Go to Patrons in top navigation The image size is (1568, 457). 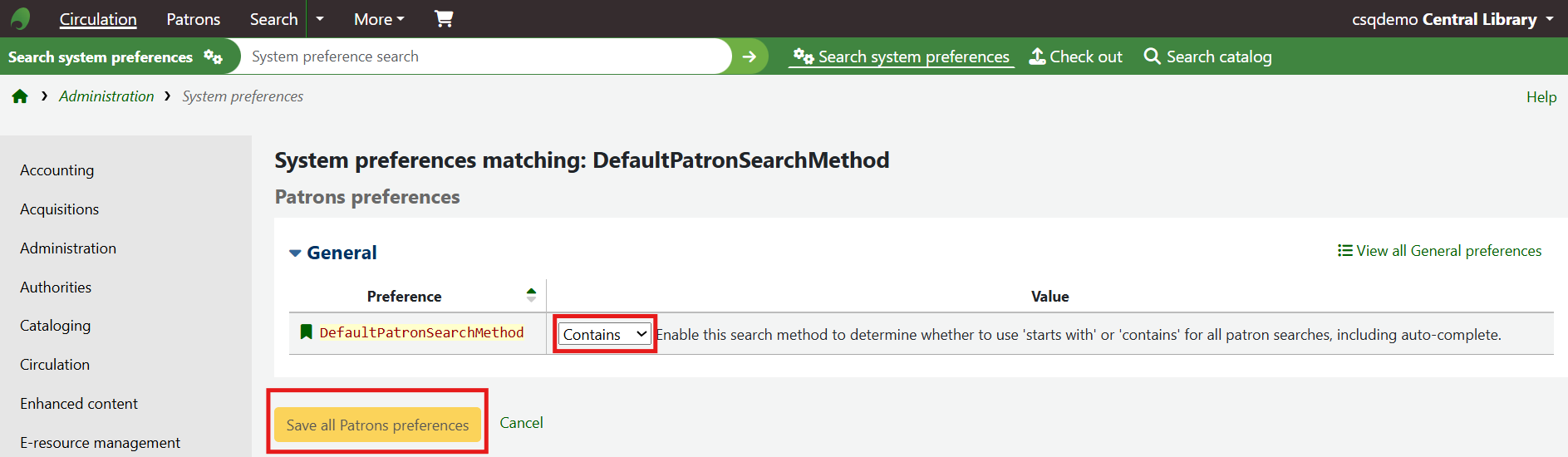point(193,19)
